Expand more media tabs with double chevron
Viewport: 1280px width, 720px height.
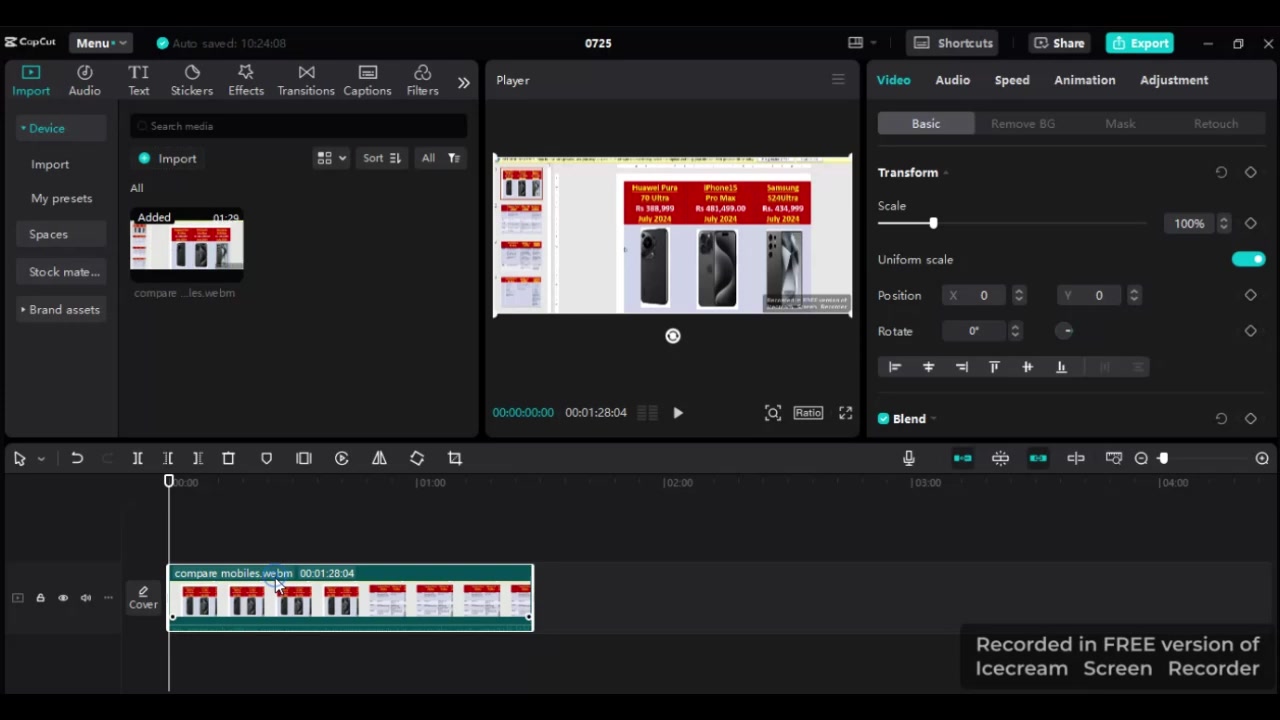[464, 83]
